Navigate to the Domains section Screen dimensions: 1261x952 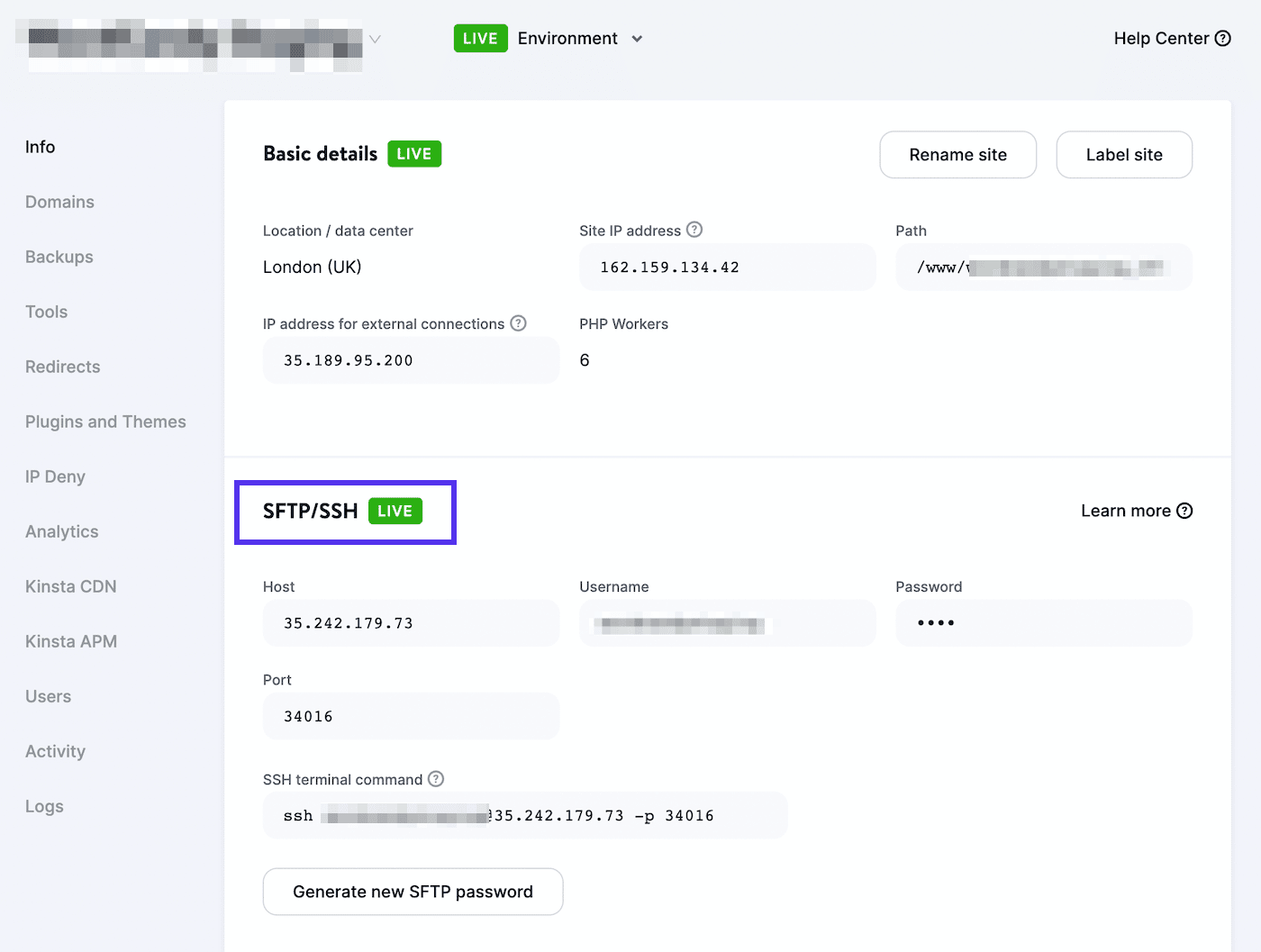click(x=59, y=202)
